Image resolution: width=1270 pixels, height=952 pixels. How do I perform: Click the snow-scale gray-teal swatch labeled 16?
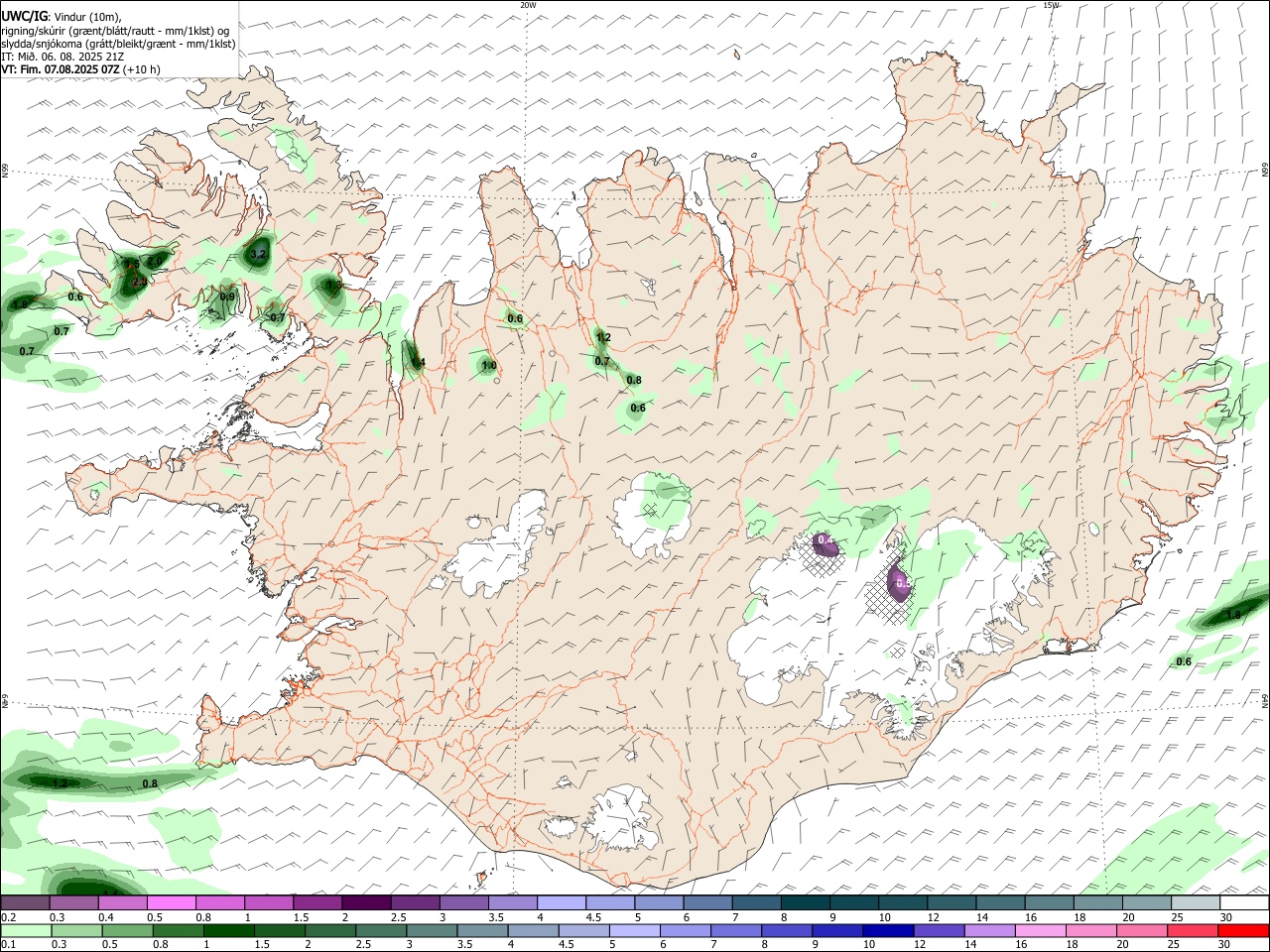[x=1049, y=903]
